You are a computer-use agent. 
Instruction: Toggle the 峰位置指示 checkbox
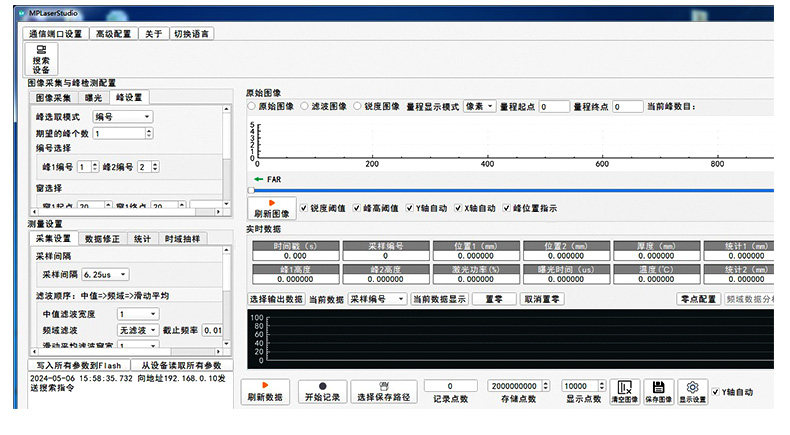pyautogui.click(x=507, y=208)
